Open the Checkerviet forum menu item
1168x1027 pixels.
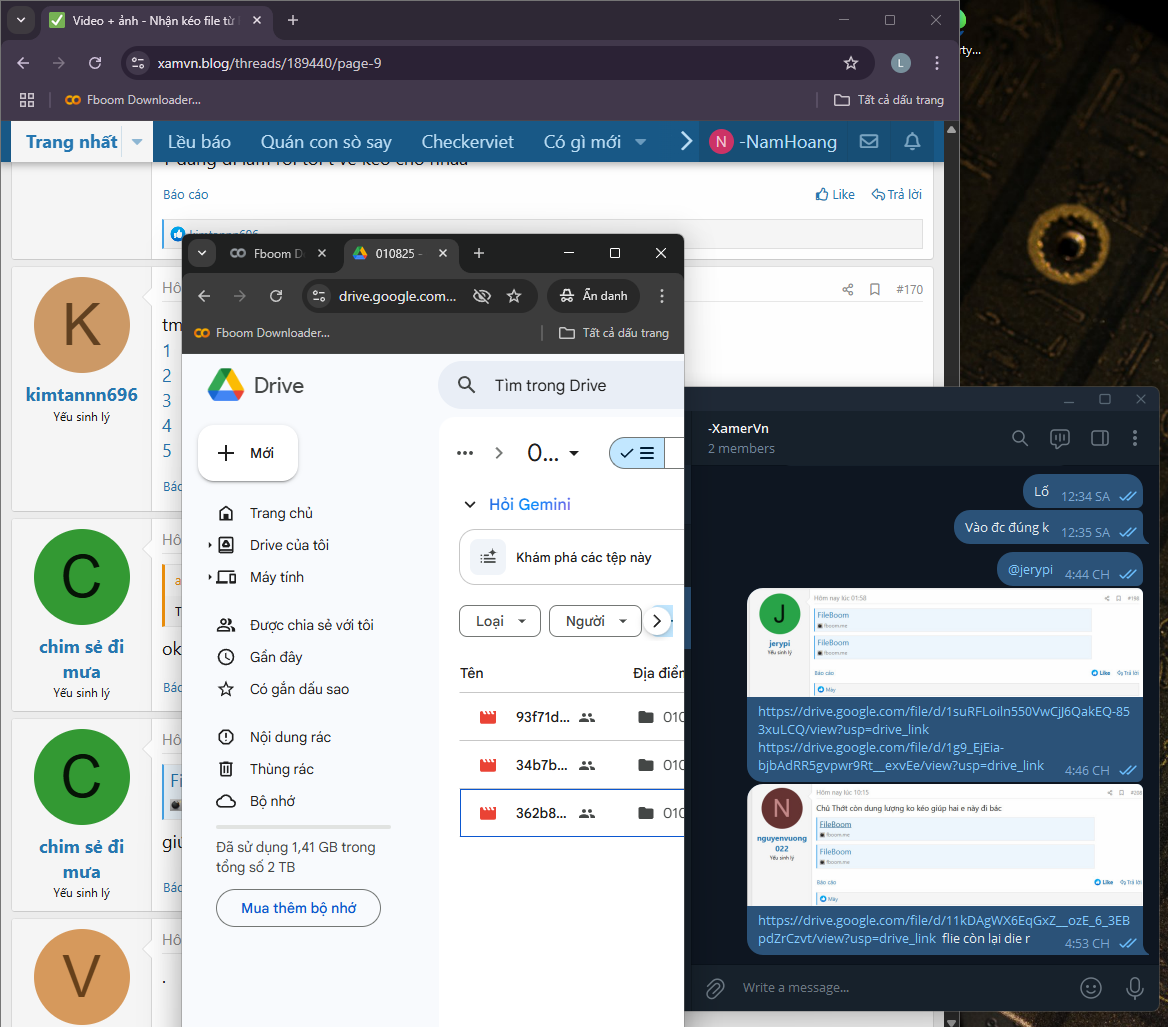(x=467, y=142)
